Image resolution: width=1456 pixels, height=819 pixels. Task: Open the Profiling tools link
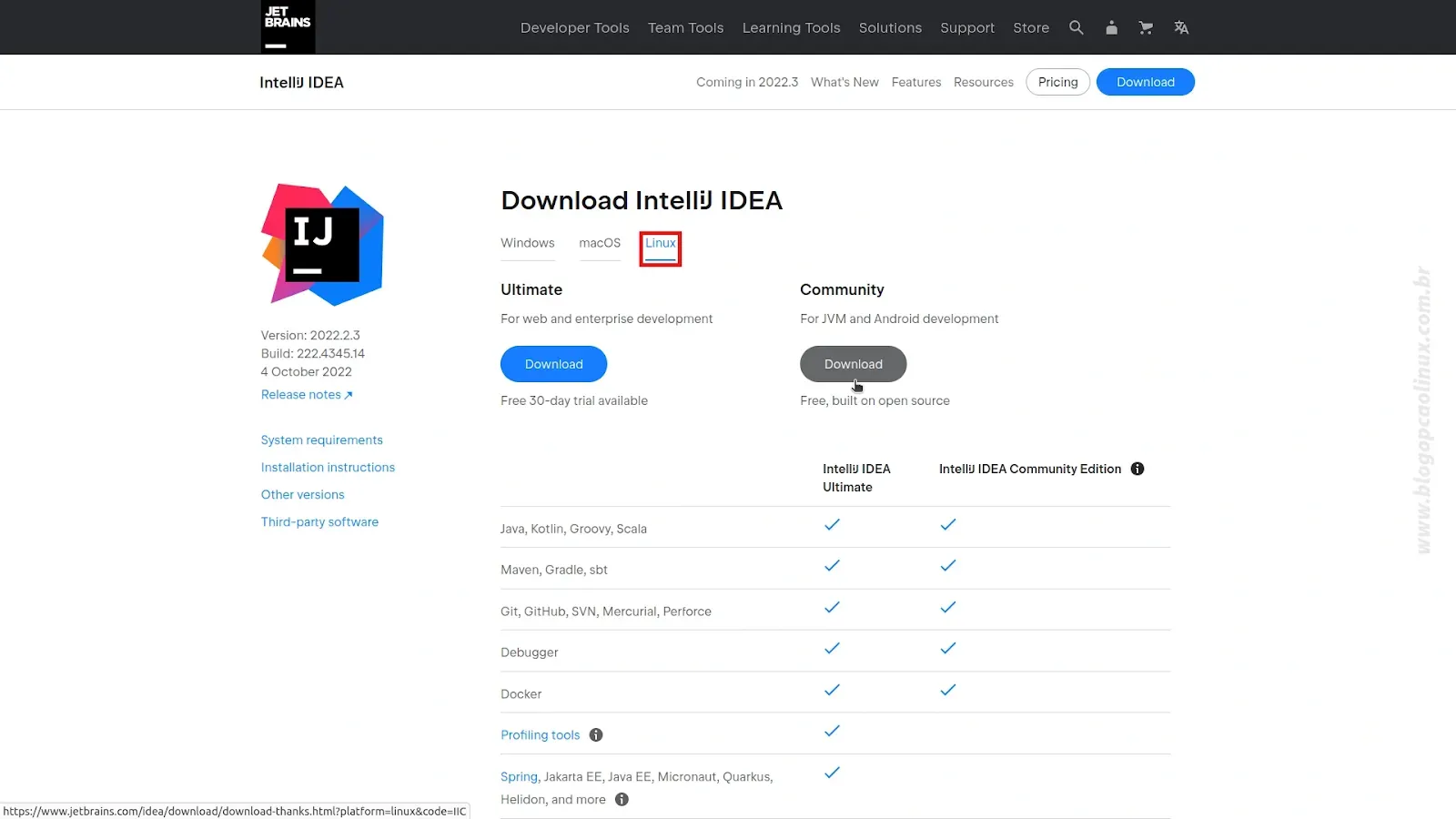tap(541, 735)
